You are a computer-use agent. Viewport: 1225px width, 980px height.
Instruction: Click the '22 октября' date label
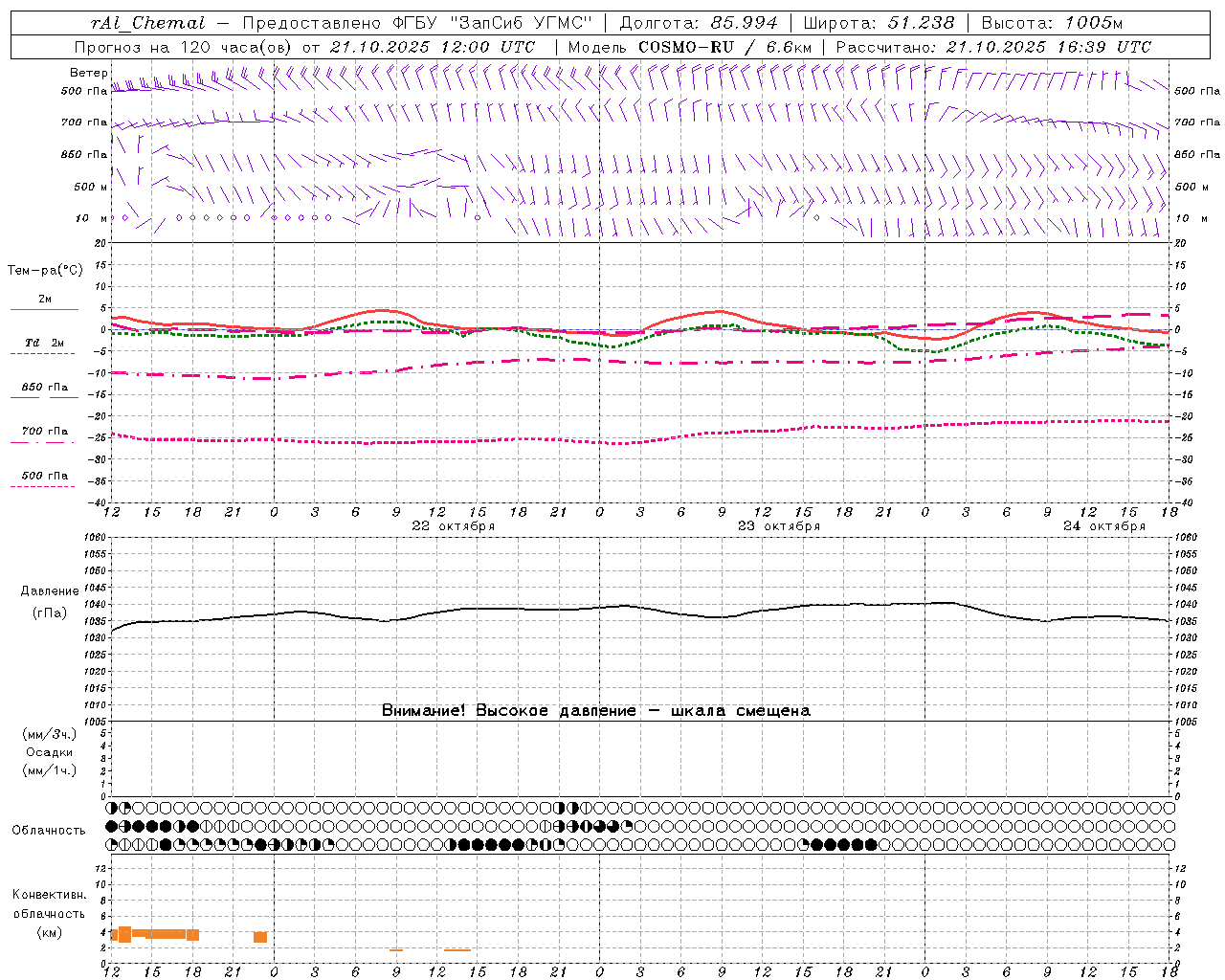pos(454,526)
